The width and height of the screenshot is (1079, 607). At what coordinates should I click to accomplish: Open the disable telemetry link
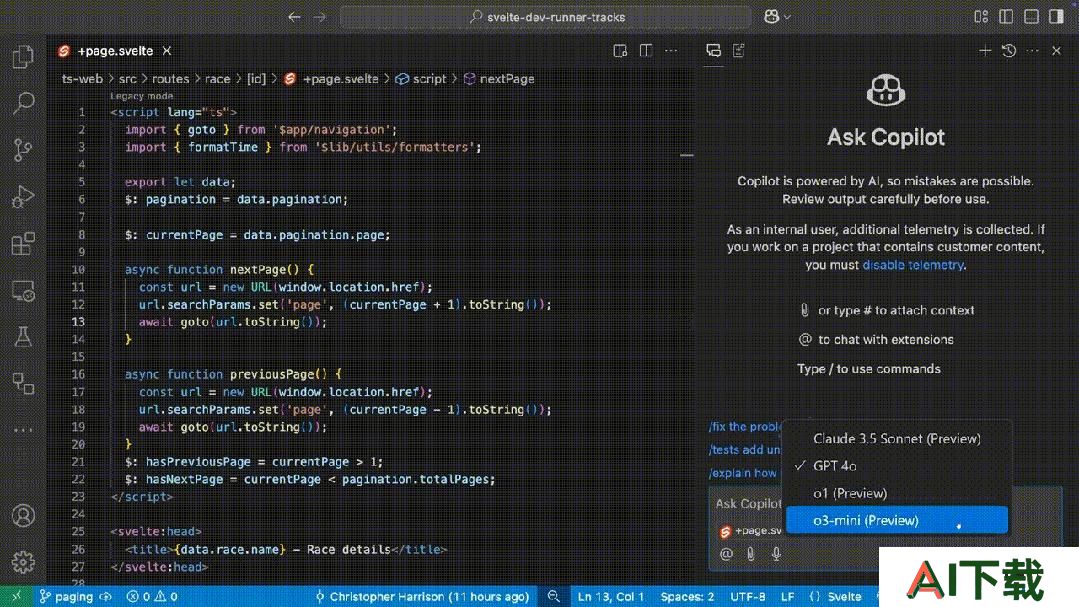point(913,265)
